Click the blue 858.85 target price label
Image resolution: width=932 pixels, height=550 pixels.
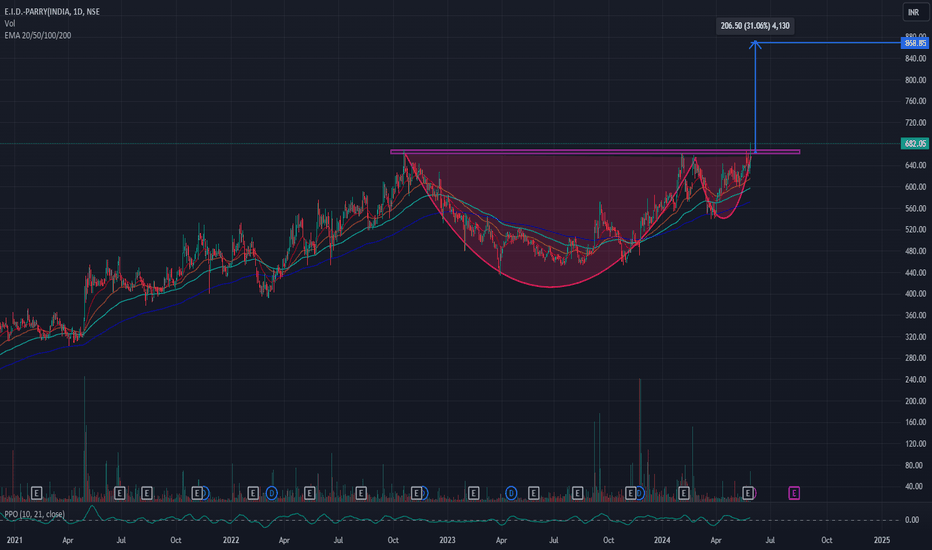click(x=915, y=43)
